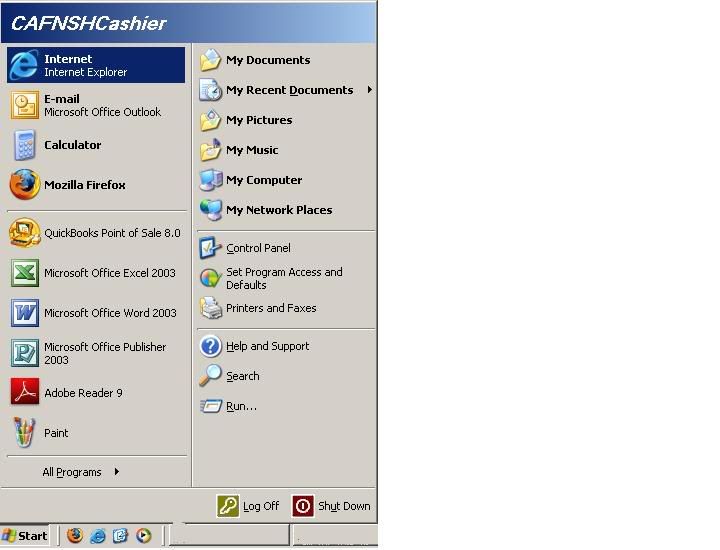Click the My Network Places icon
Image resolution: width=720 pixels, height=550 pixels.
[211, 210]
